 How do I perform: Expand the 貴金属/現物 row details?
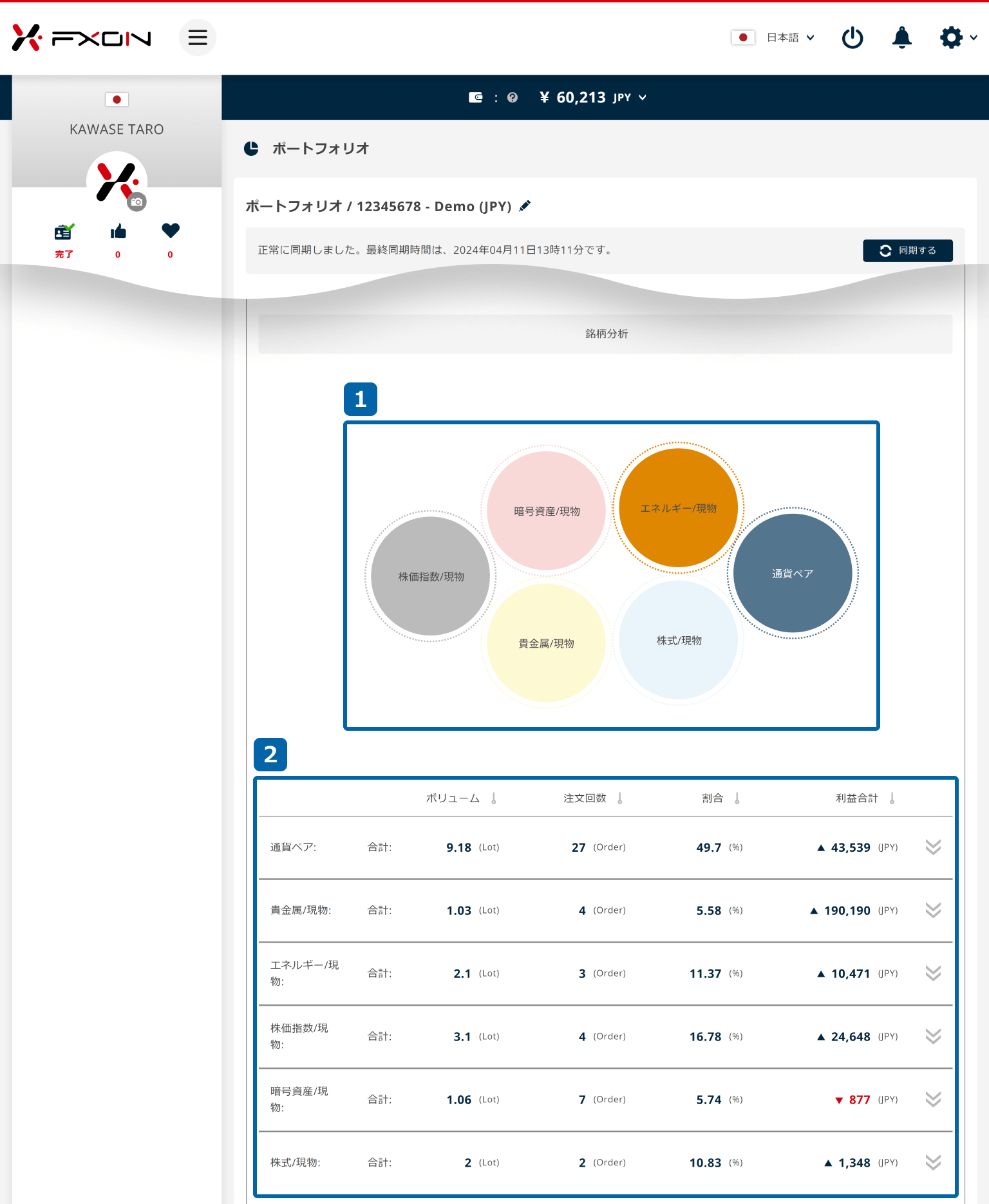(x=933, y=910)
